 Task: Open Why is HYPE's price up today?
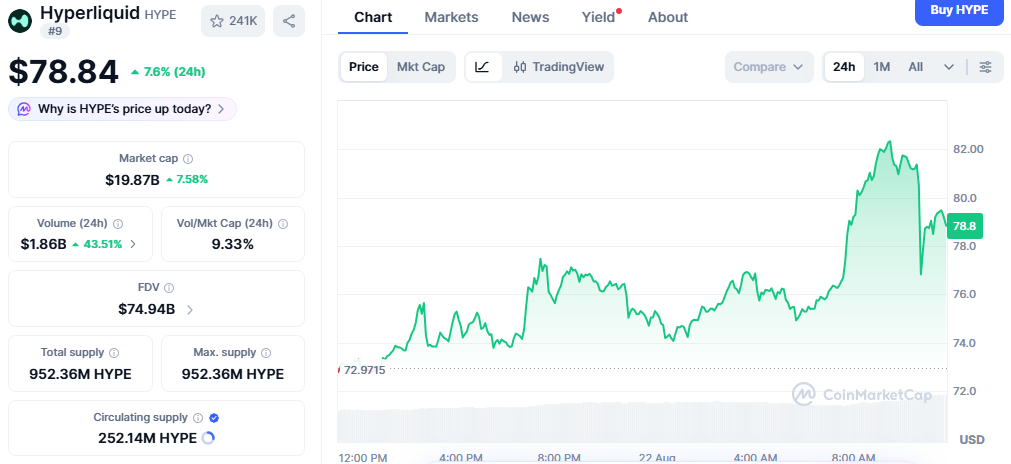coord(123,109)
